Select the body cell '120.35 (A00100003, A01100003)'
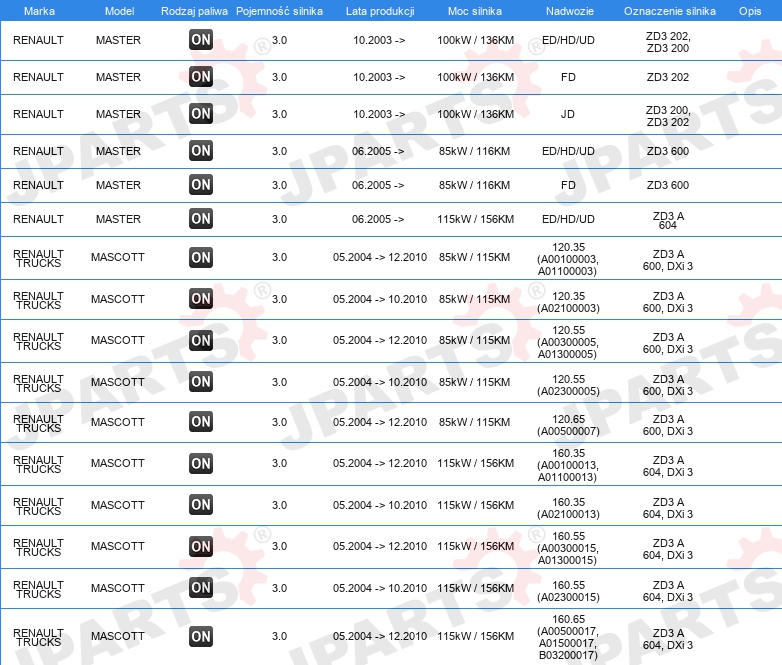Viewport: 782px width, 665px height. [x=568, y=259]
